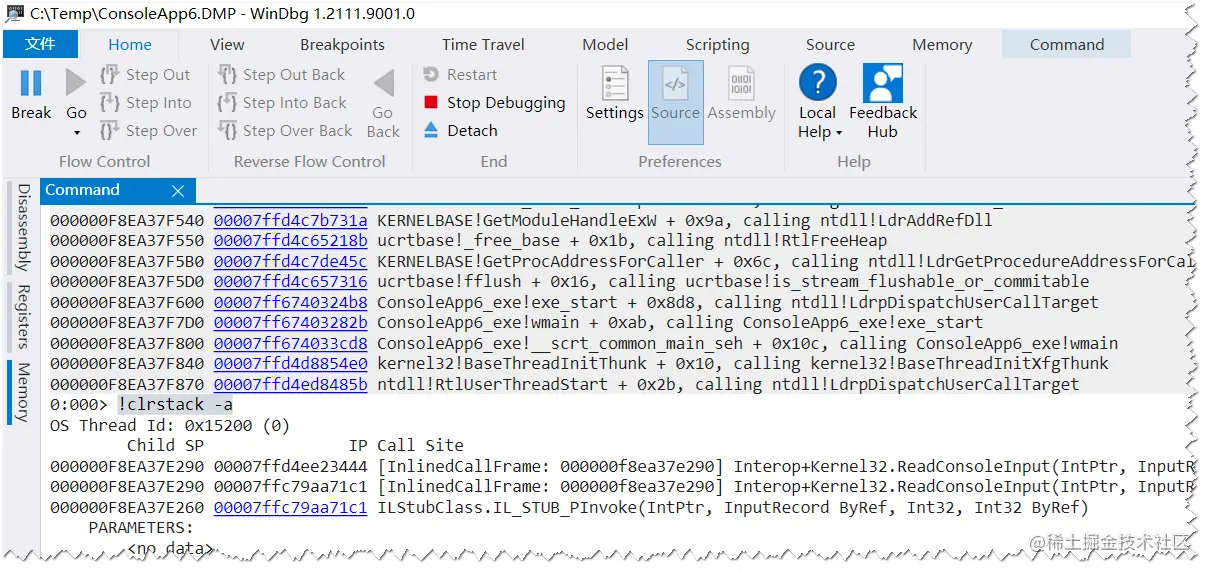Expand the Local Help dropdown arrow

tap(839, 133)
